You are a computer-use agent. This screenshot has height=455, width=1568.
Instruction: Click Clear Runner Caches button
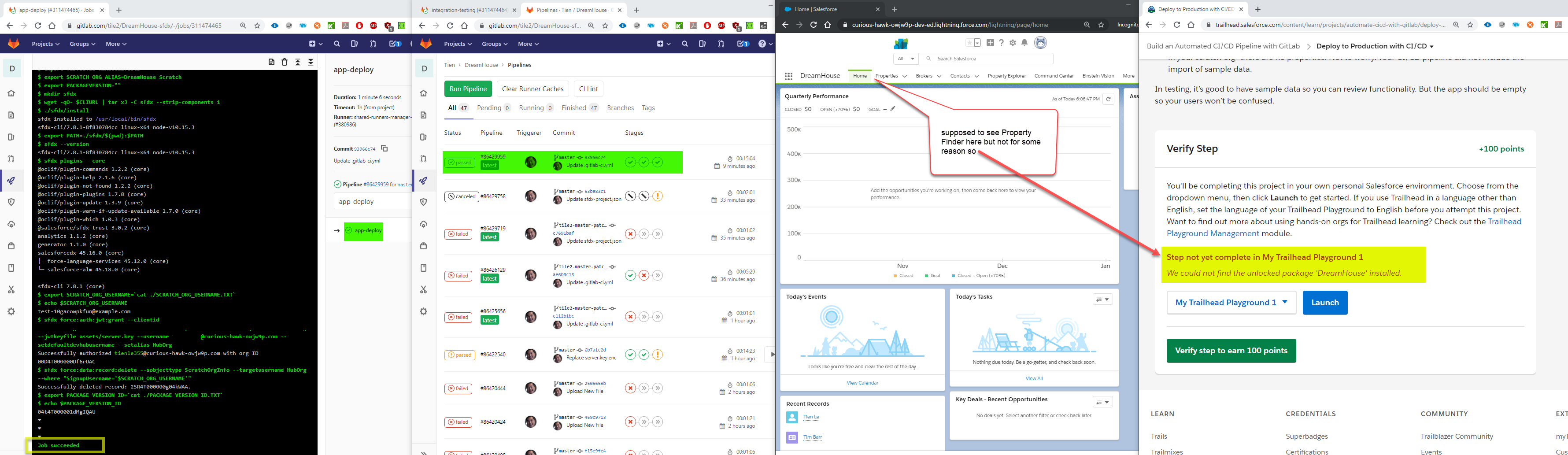(533, 89)
